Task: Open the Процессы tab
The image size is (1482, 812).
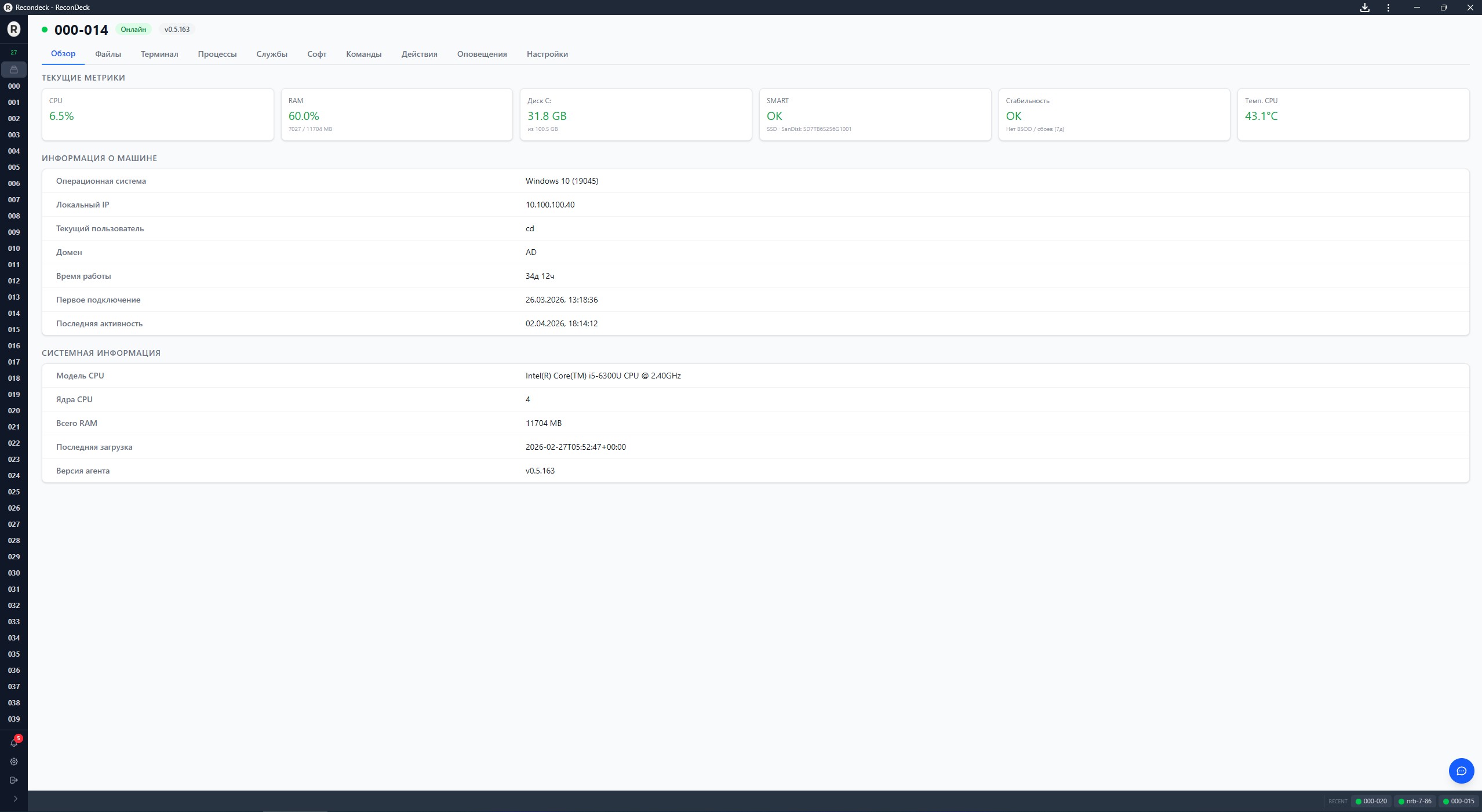Action: click(217, 54)
